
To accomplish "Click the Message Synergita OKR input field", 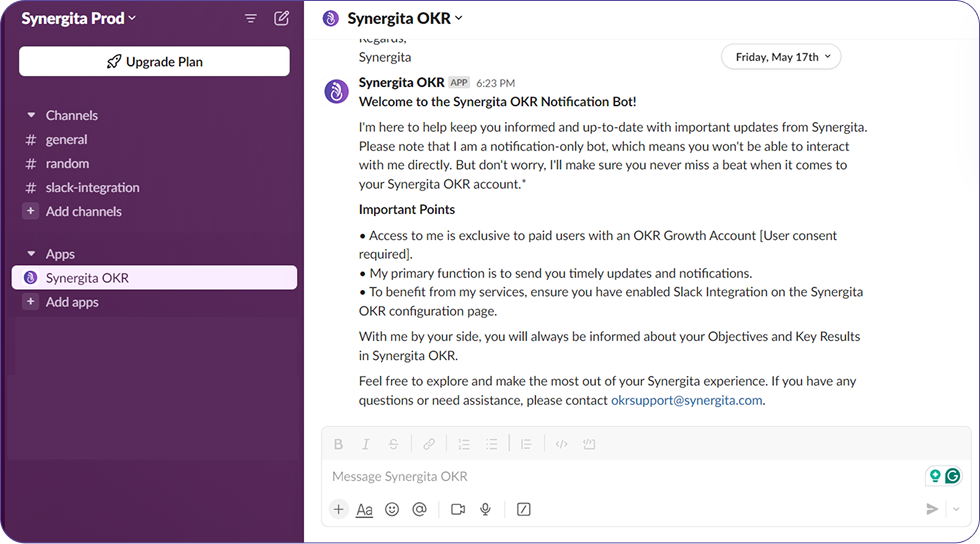I will (620, 476).
